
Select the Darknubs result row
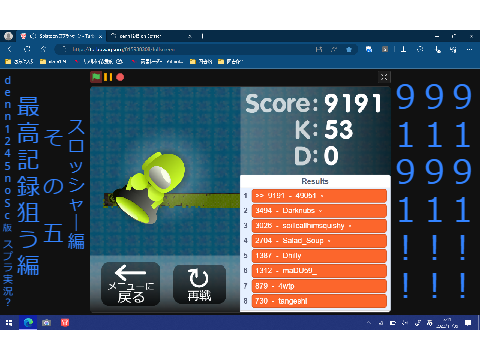pyautogui.click(x=319, y=211)
